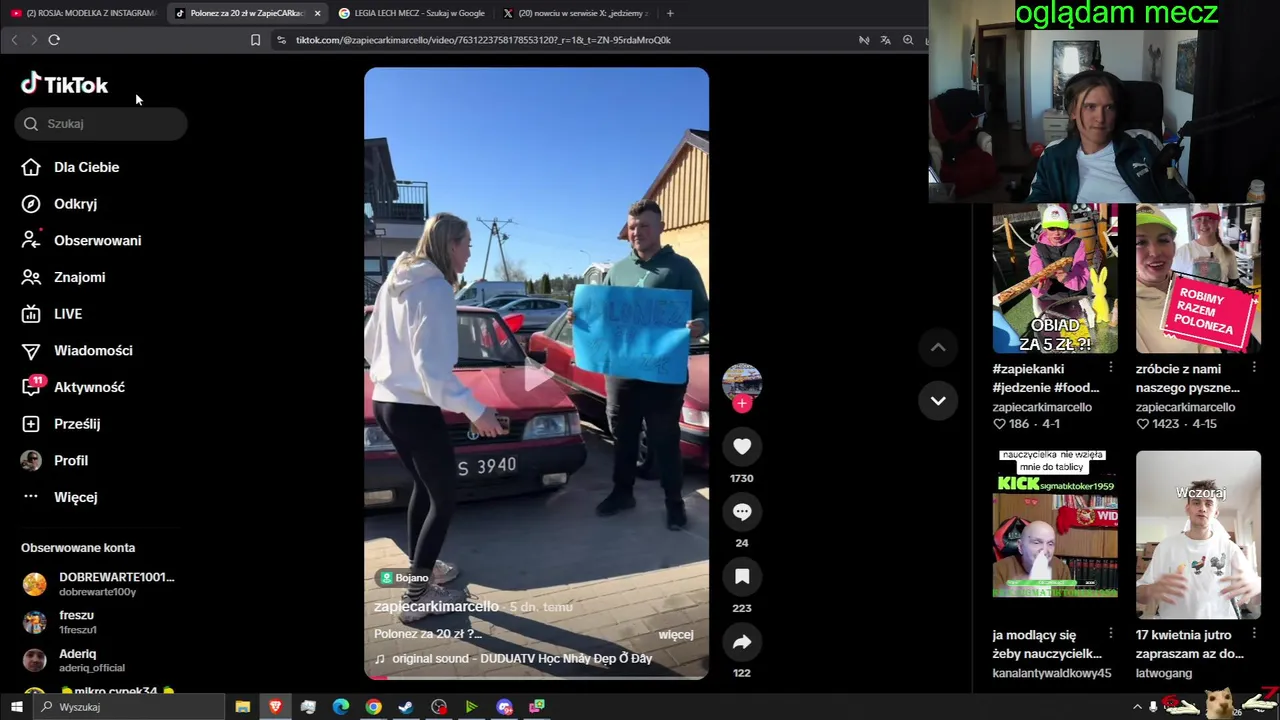Show hidden system tray icons
Viewport: 1280px width, 720px height.
pos(1137,707)
